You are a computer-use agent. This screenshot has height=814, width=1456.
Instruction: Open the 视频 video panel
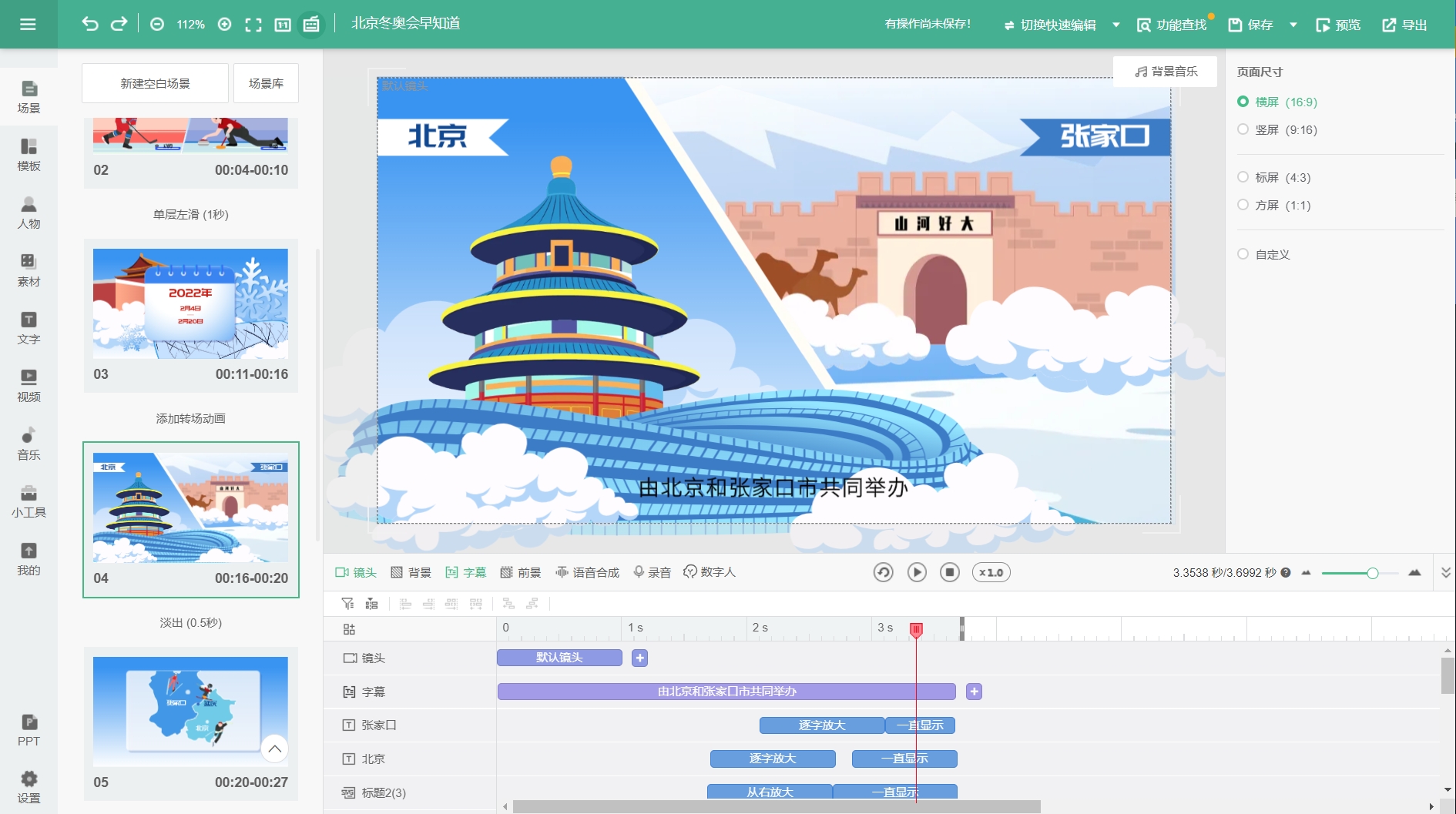coord(29,386)
